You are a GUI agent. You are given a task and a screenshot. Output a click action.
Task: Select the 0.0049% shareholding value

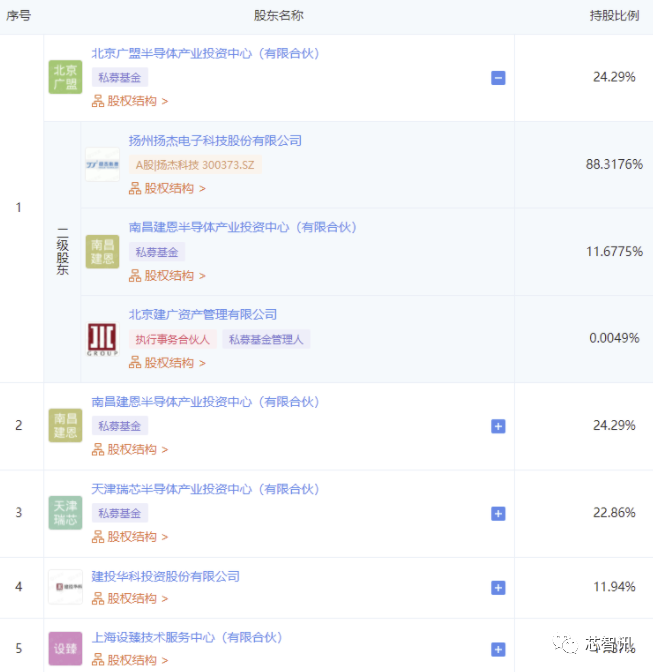pos(614,338)
